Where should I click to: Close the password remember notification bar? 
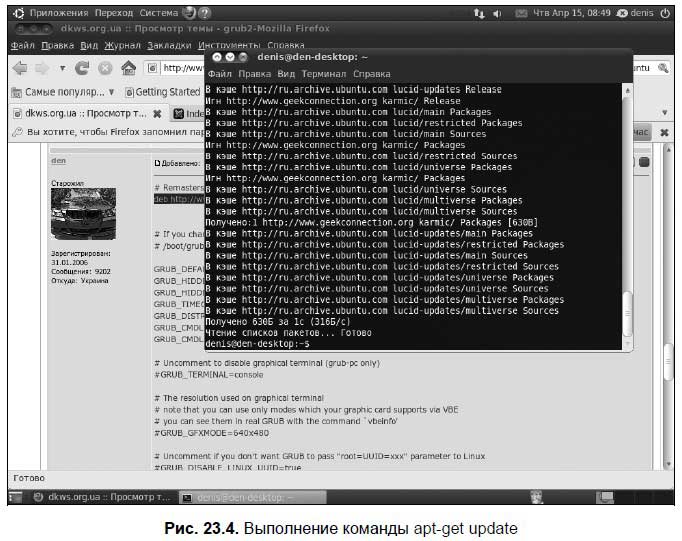click(664, 132)
